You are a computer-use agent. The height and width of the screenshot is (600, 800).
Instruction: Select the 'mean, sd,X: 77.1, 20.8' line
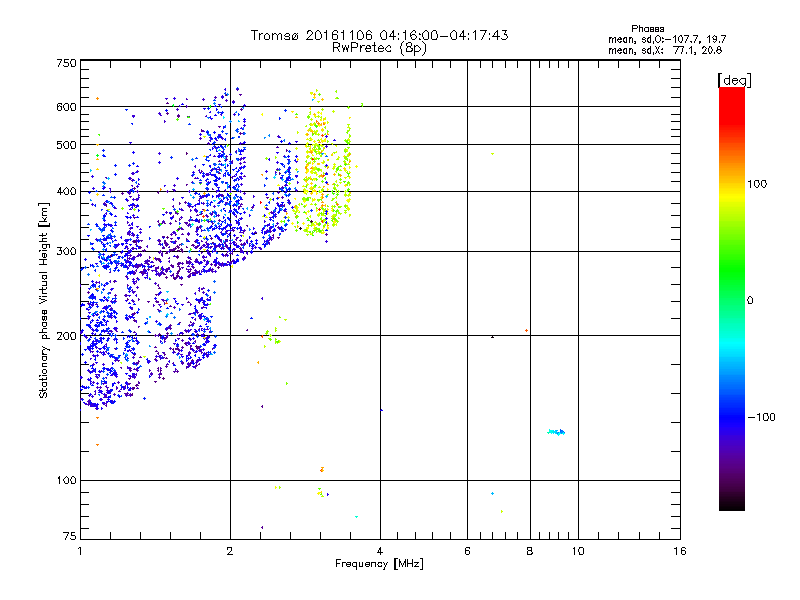click(665, 50)
